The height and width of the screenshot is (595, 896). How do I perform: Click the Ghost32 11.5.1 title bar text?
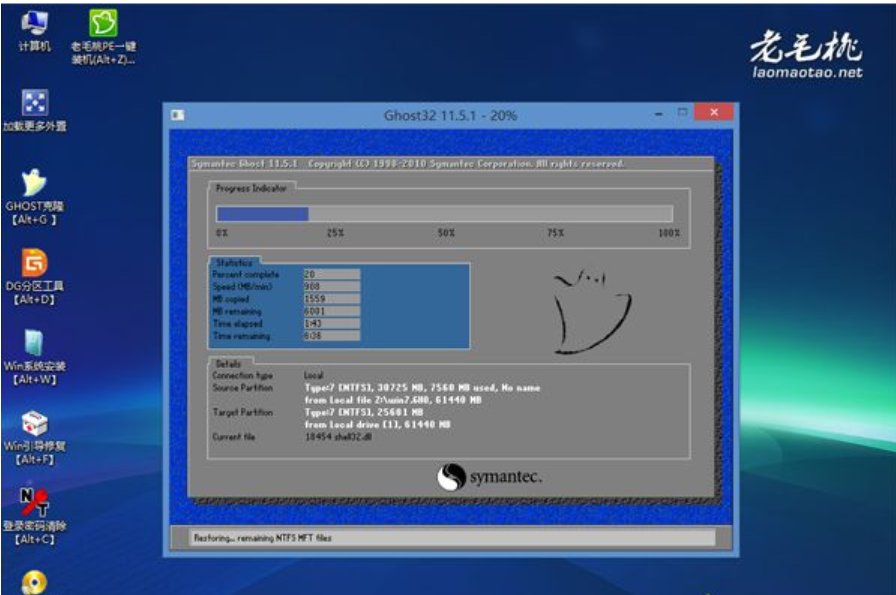pyautogui.click(x=450, y=115)
